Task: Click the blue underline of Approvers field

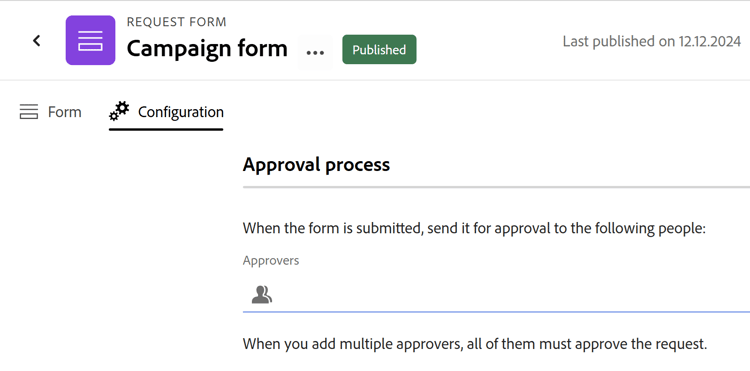Action: 496,312
